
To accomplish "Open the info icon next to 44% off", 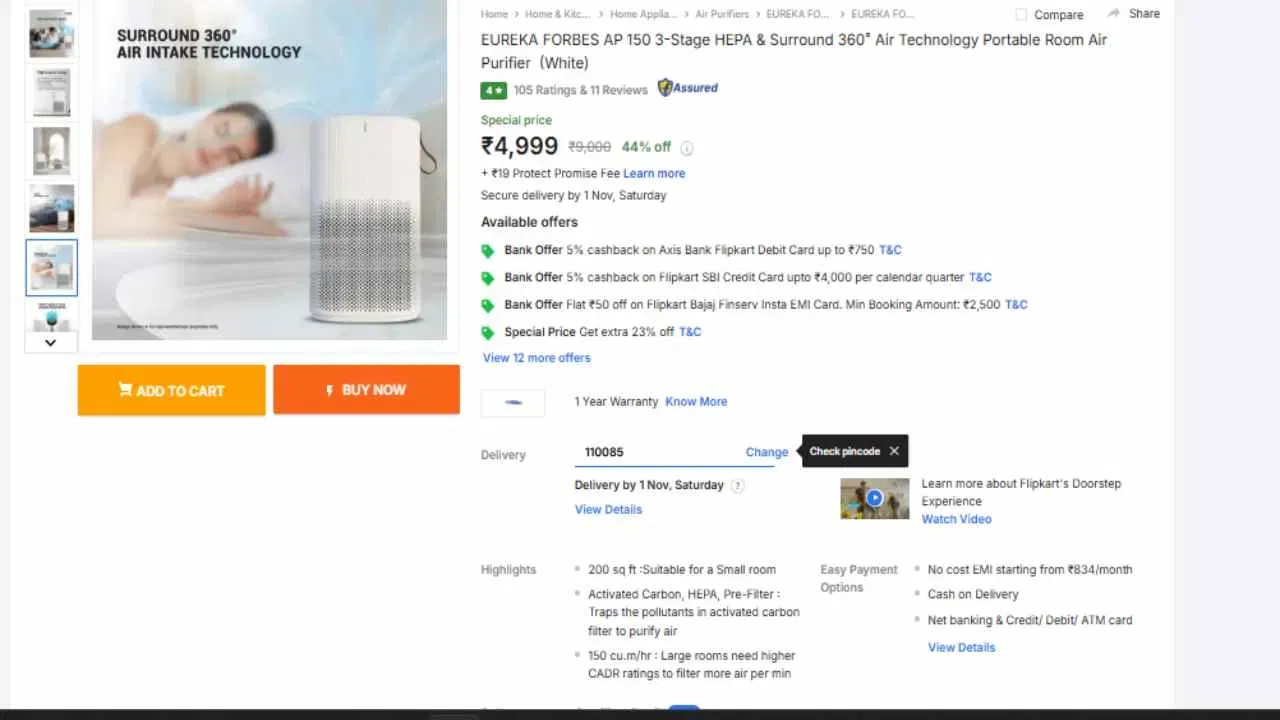I will click(x=687, y=147).
